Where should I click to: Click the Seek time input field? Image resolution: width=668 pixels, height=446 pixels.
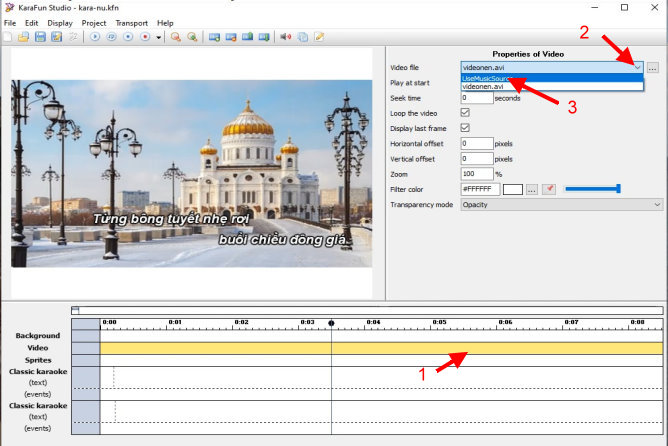[476, 98]
